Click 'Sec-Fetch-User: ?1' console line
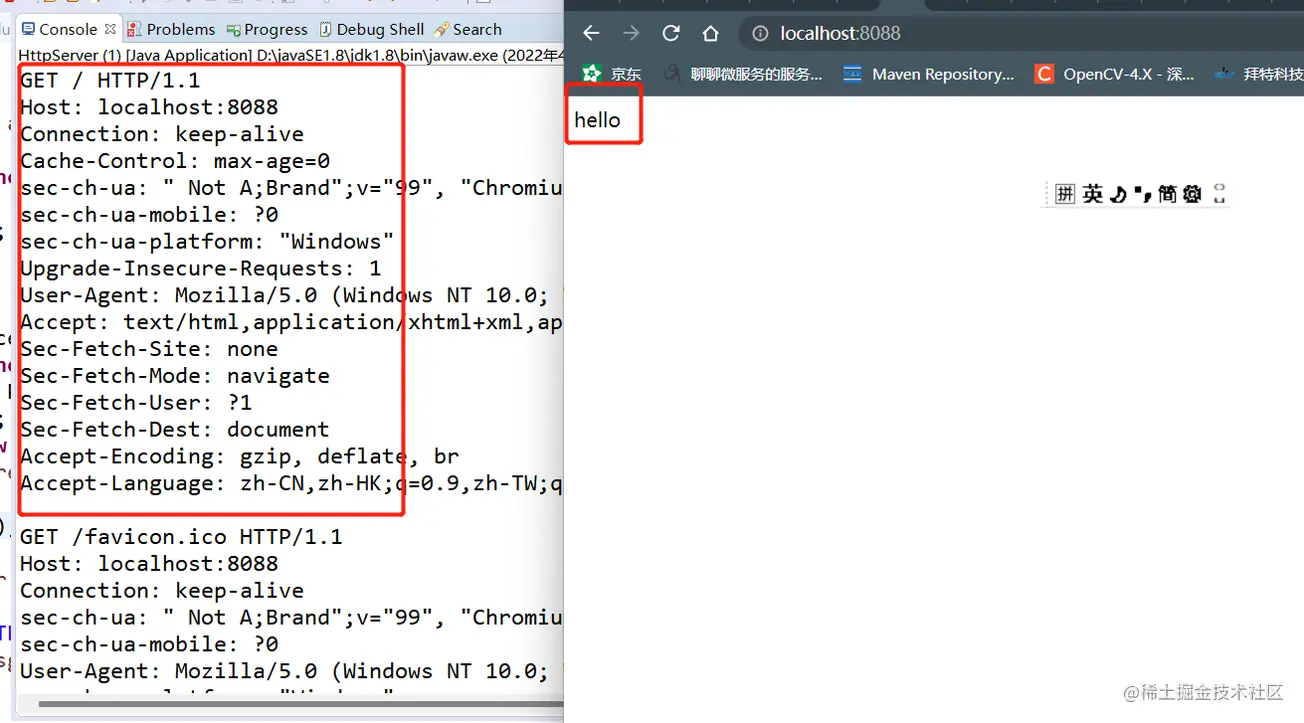The width and height of the screenshot is (1304, 723). coord(136,403)
